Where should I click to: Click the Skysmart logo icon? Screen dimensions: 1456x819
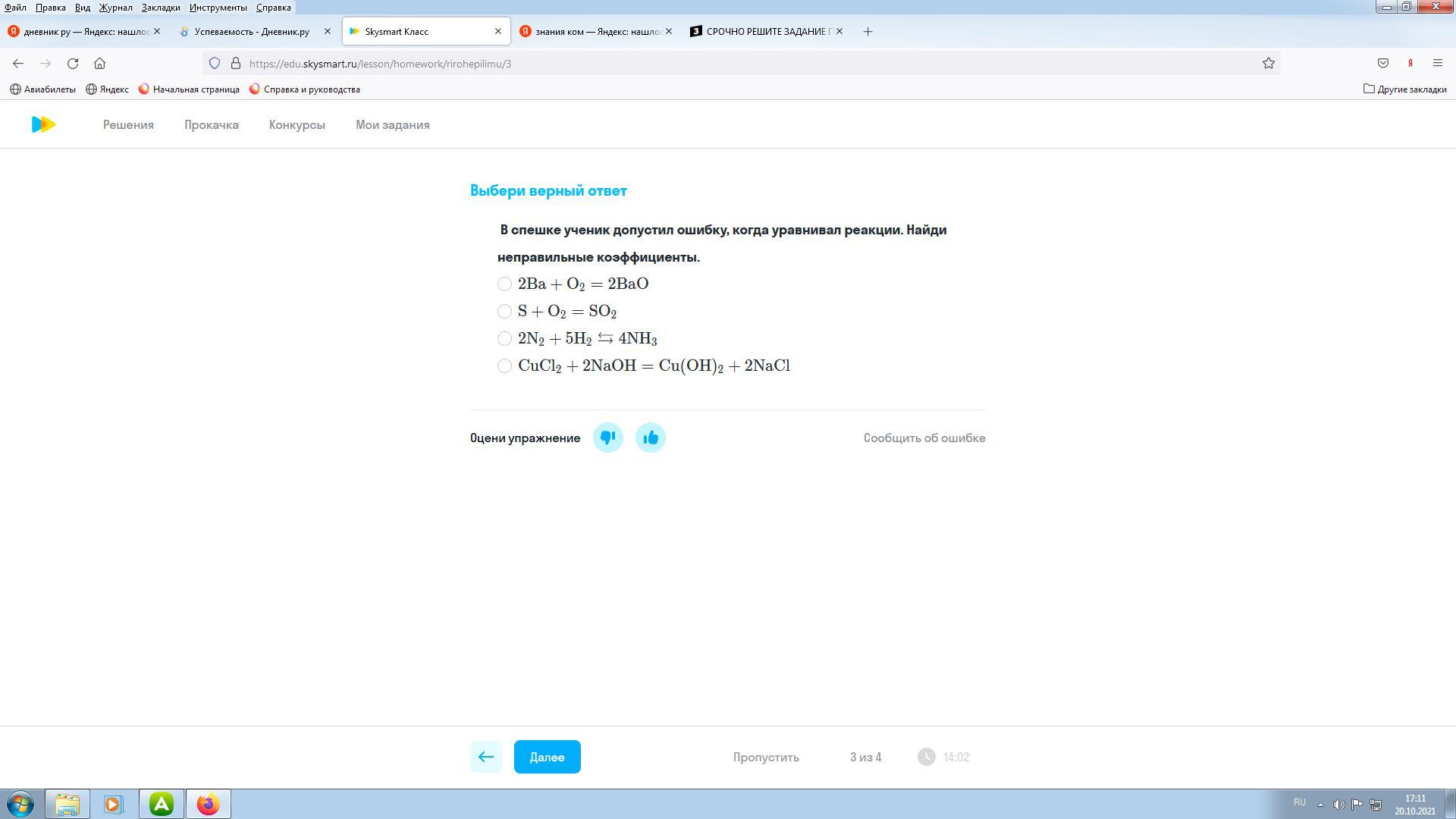43,124
